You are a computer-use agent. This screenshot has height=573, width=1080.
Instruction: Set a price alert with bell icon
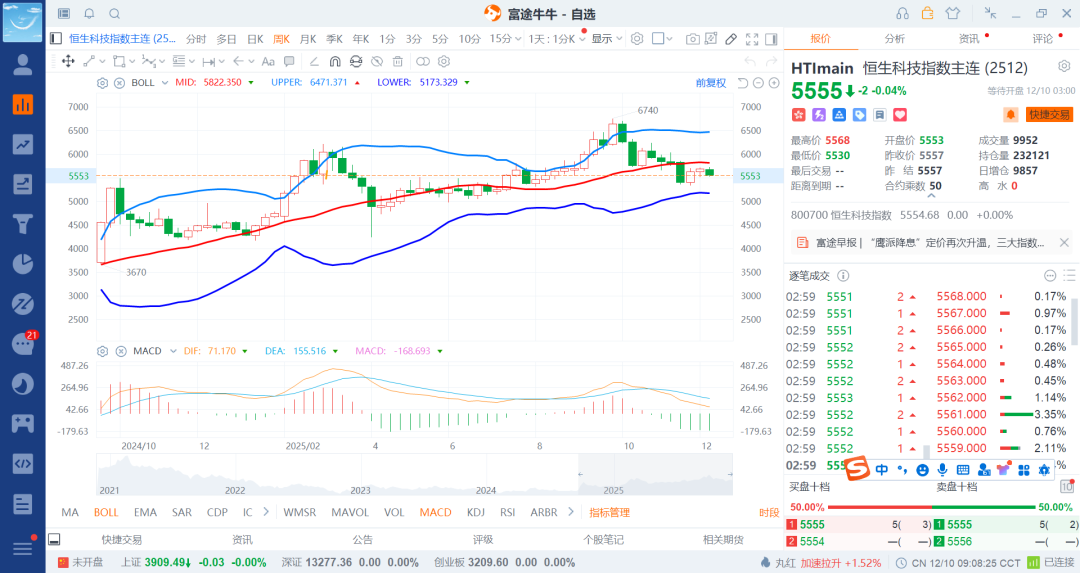[1010, 115]
